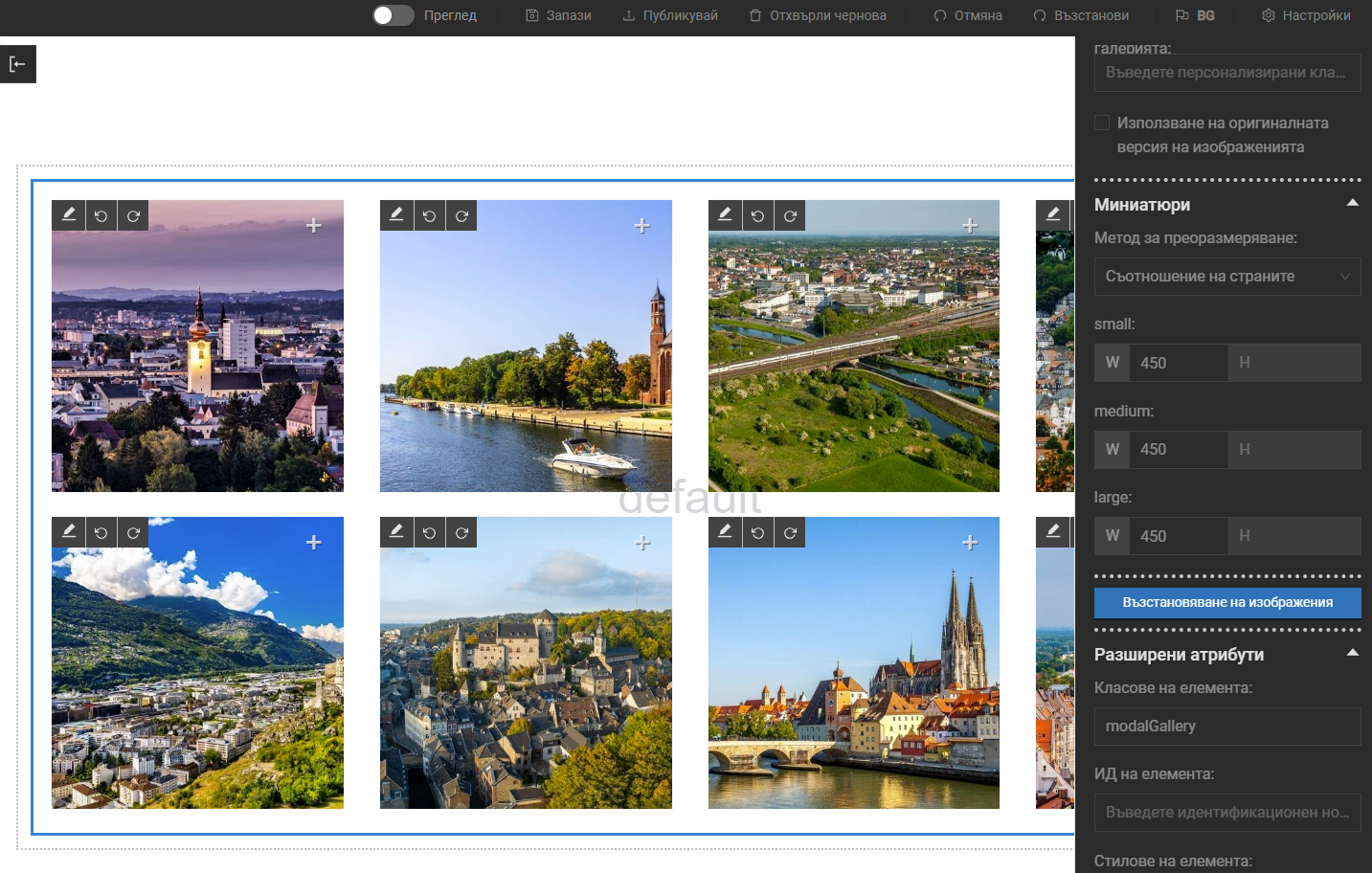This screenshot has height=873, width=1372.
Task: Open Настройки from the top bar
Action: pyautogui.click(x=1306, y=15)
